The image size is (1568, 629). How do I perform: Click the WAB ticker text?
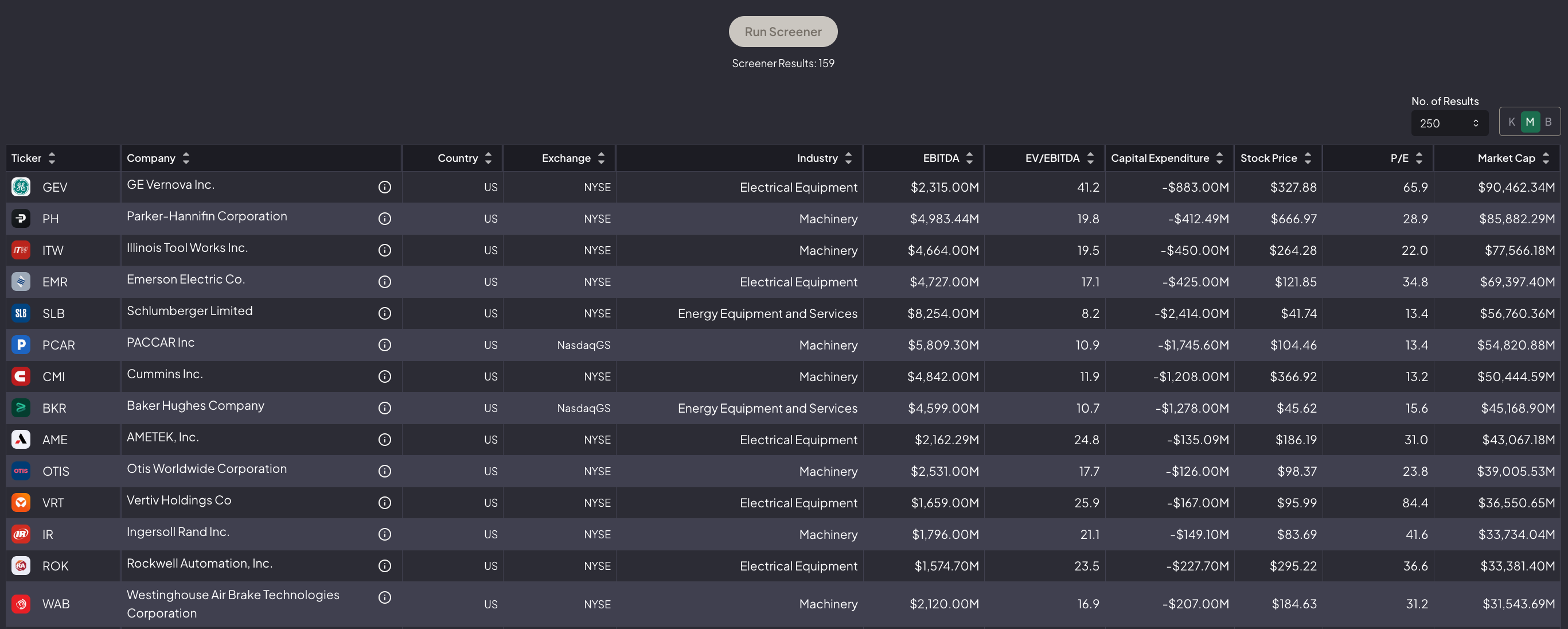click(x=56, y=604)
